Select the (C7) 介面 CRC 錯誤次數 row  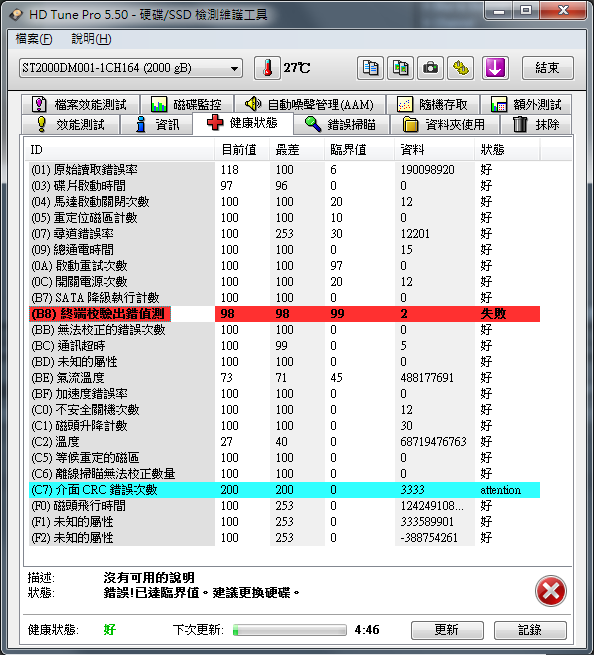[284, 490]
